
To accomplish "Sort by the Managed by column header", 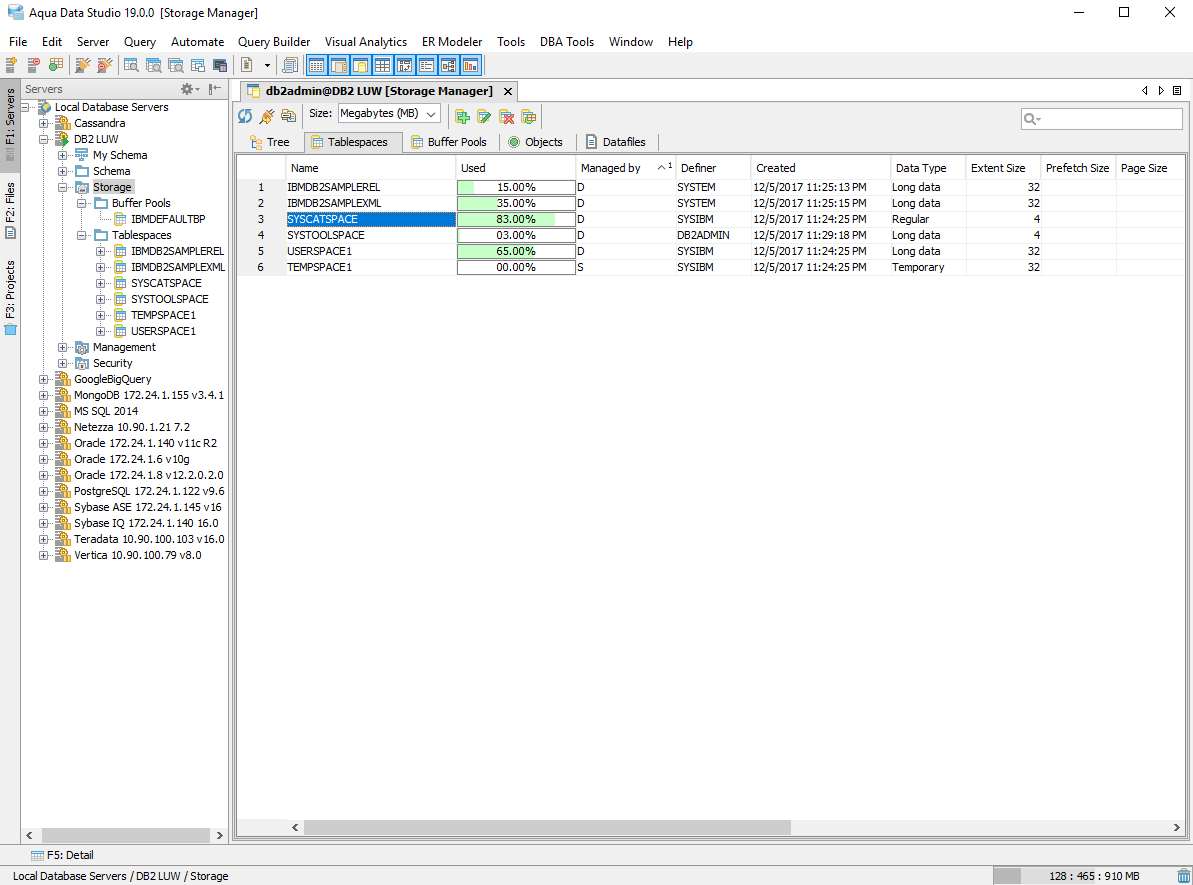I will pos(625,168).
